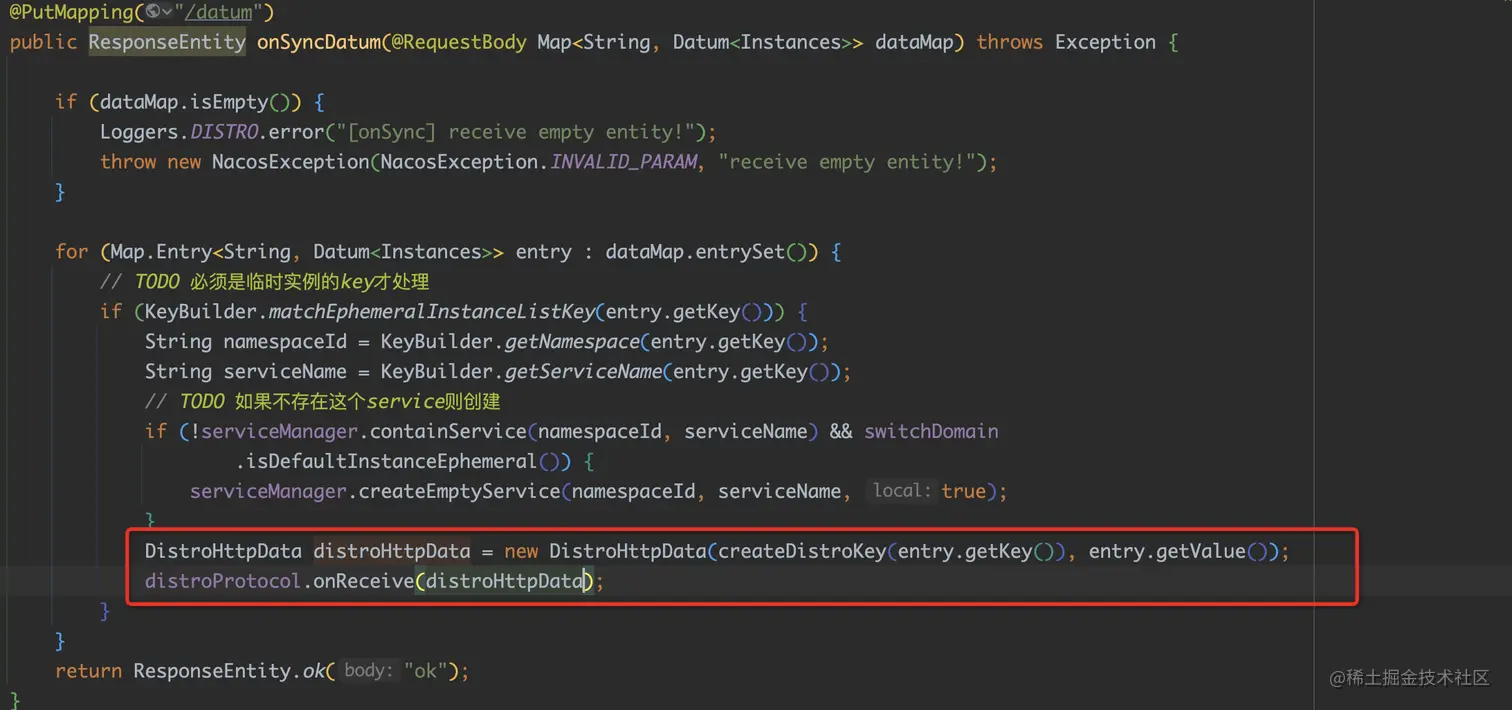Click the for loop keyword
The image size is (1512, 710).
pyautogui.click(x=72, y=252)
